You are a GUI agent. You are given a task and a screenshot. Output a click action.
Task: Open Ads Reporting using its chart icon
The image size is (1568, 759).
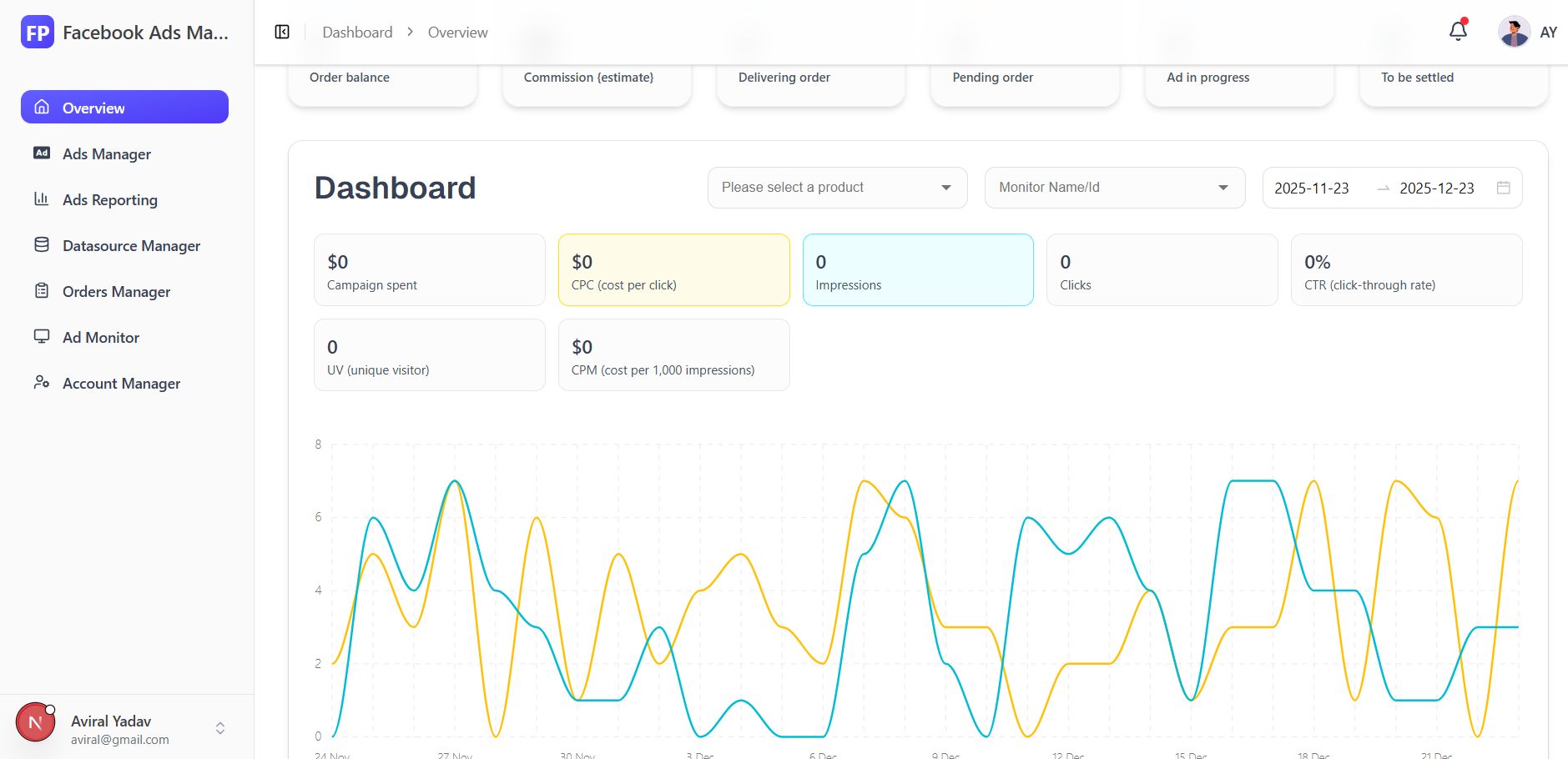43,199
